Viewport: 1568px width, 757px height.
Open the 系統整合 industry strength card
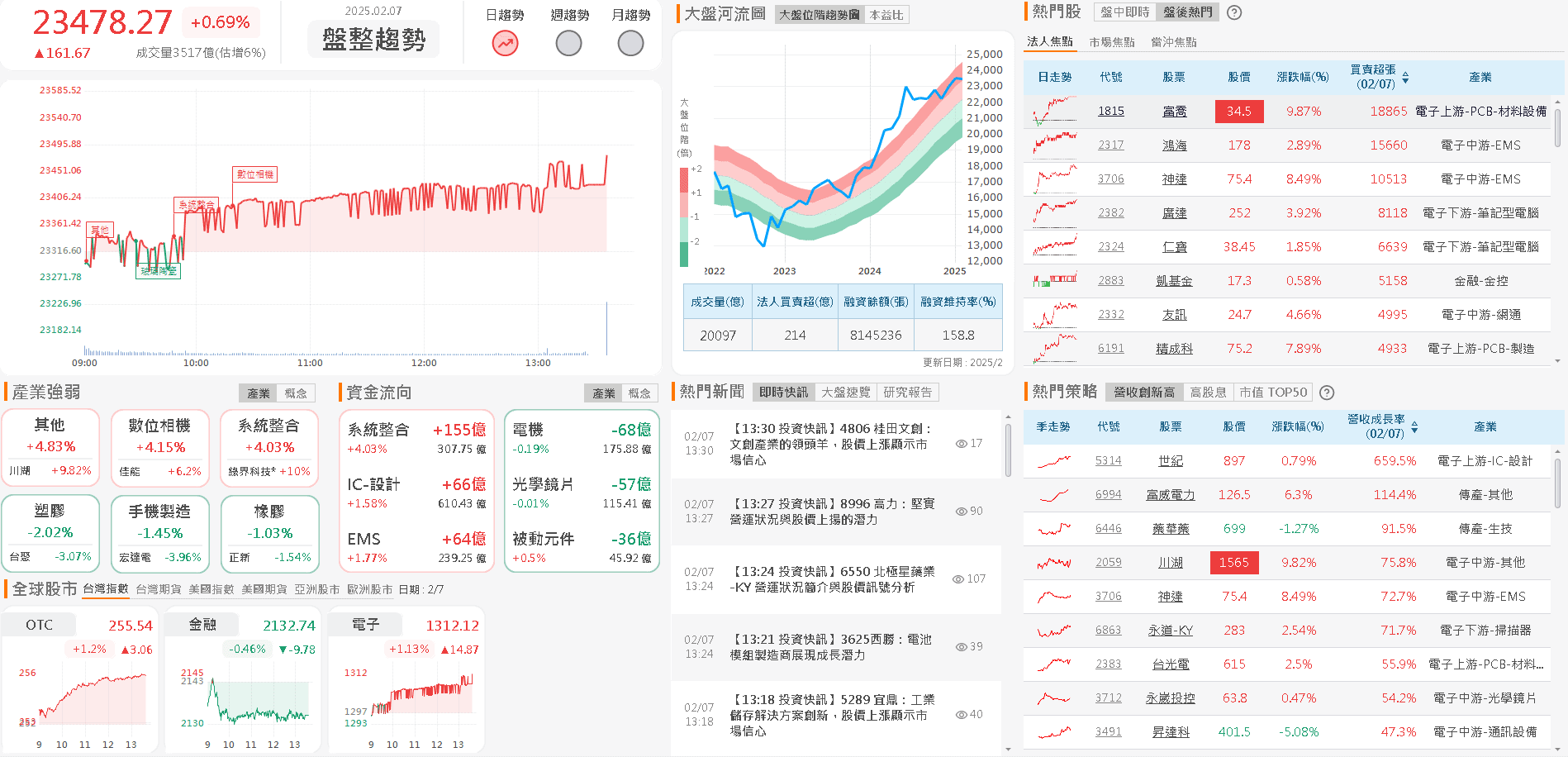point(269,447)
